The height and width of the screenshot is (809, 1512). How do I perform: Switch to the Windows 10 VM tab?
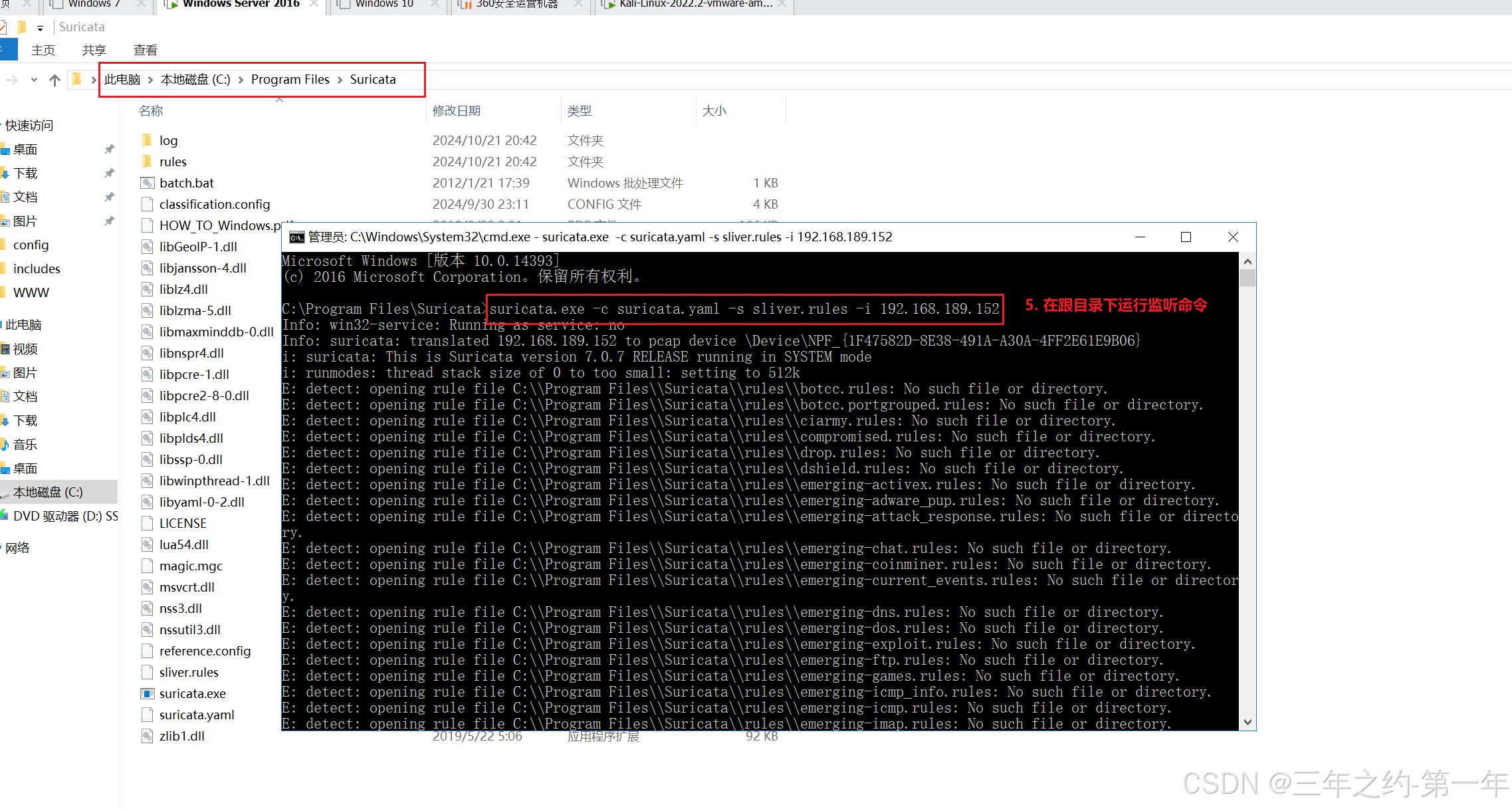[384, 4]
